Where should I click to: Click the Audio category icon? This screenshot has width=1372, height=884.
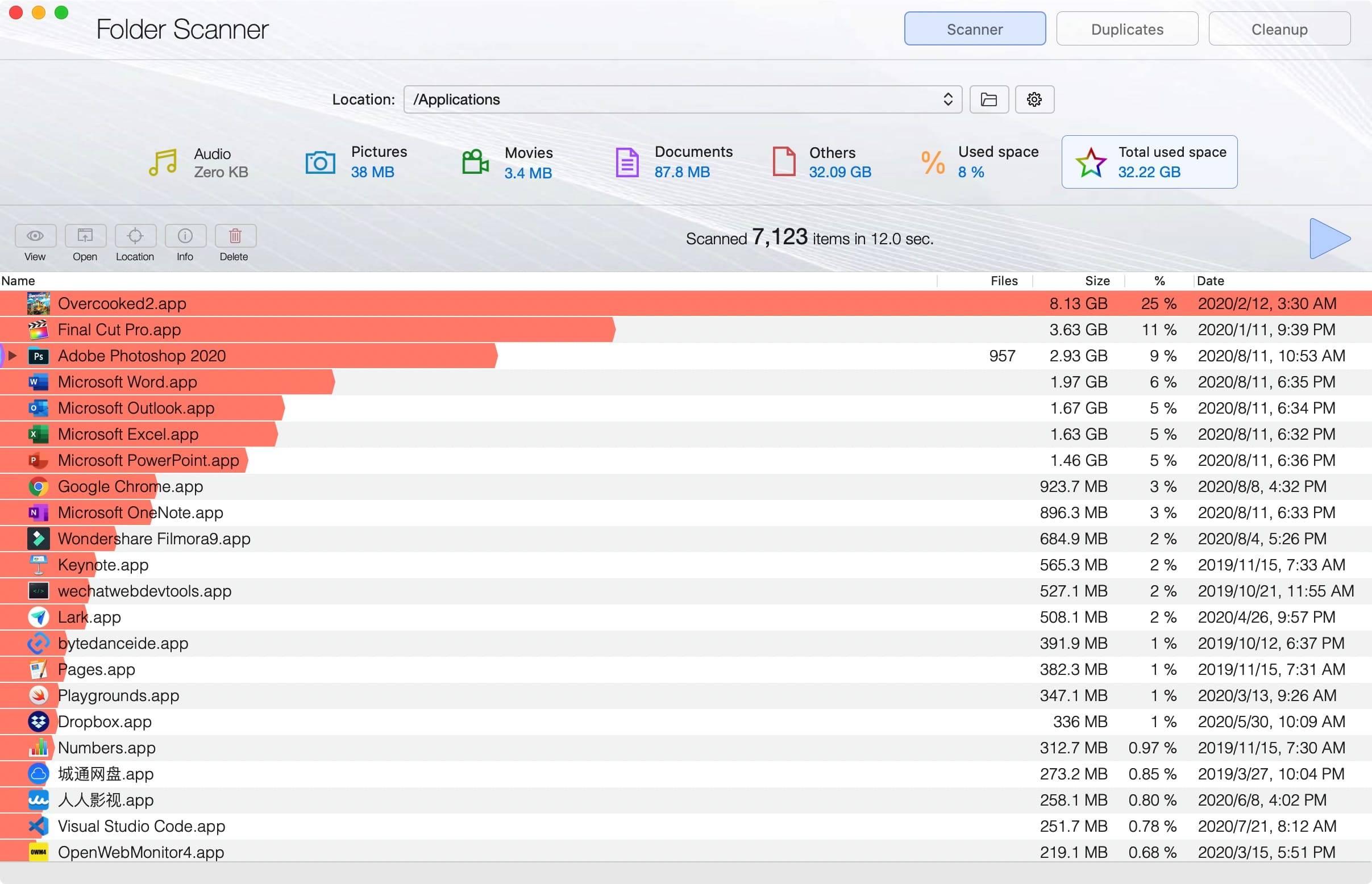163,162
